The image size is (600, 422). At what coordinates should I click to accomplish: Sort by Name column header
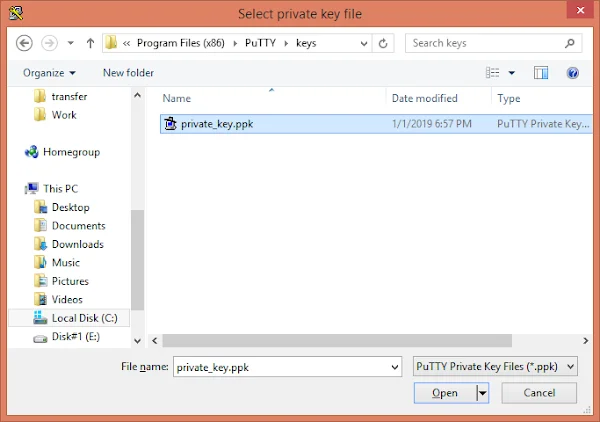[176, 98]
